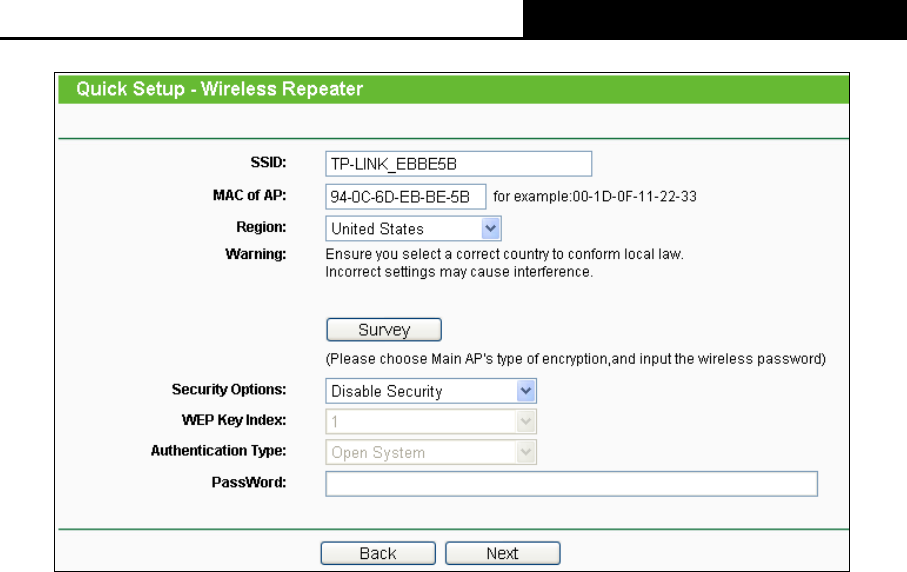This screenshot has width=907, height=572.
Task: Click the 'PassWord:' label
Action: (x=249, y=482)
